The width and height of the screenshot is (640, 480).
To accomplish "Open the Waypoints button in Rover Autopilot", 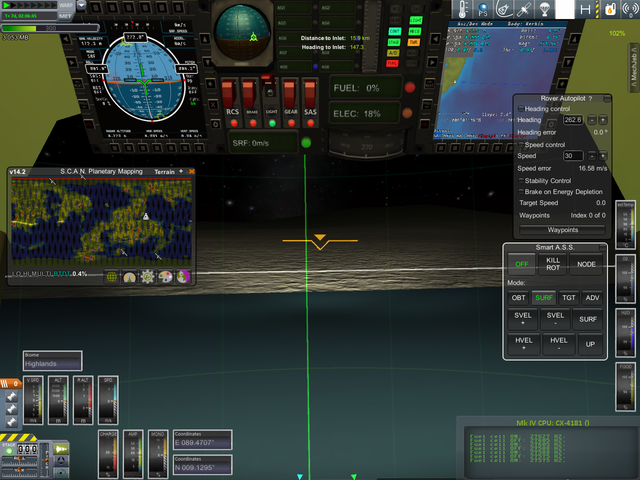I will 562,230.
